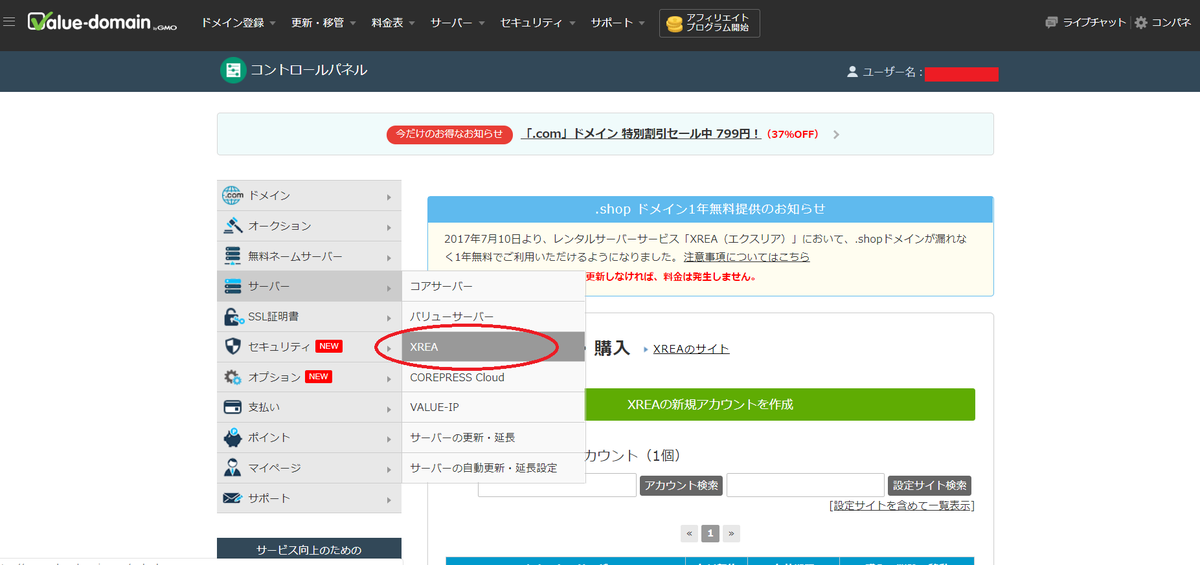Click the NEW badge beside オプション
The height and width of the screenshot is (565, 1200).
click(x=318, y=377)
